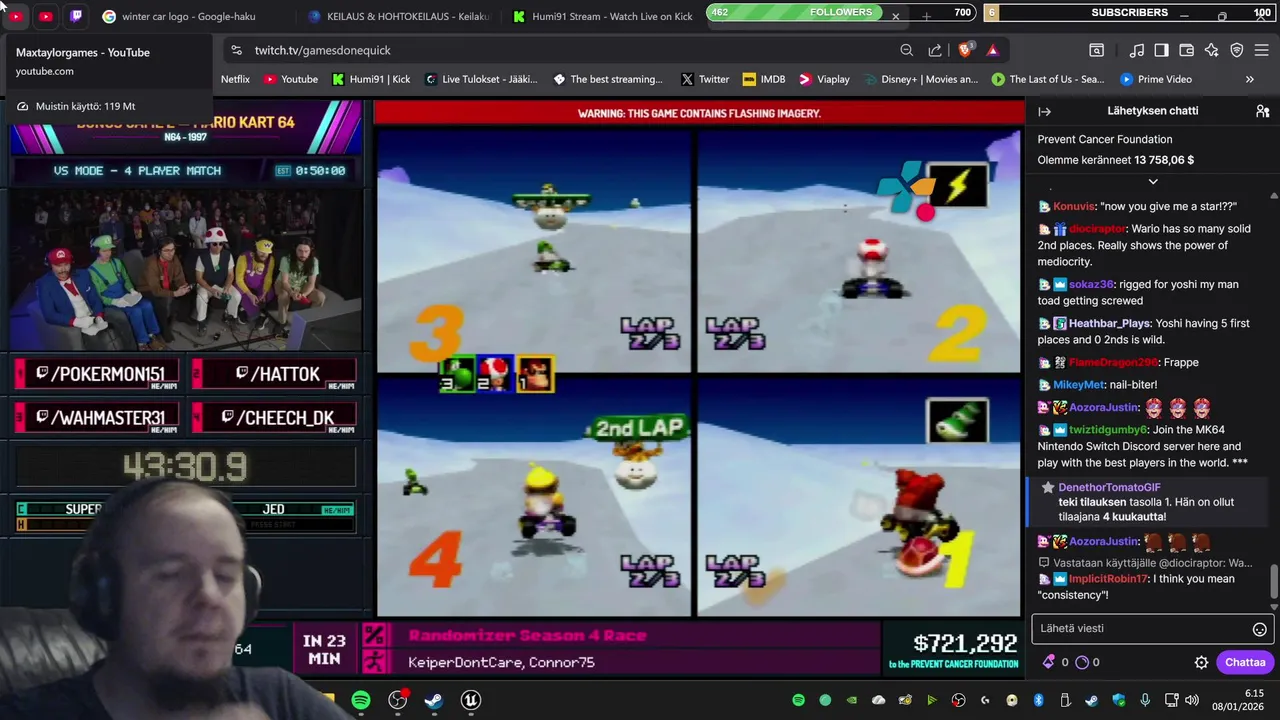Open Bluetooth tray icon
Image resolution: width=1280 pixels, height=720 pixels.
coord(1039,700)
